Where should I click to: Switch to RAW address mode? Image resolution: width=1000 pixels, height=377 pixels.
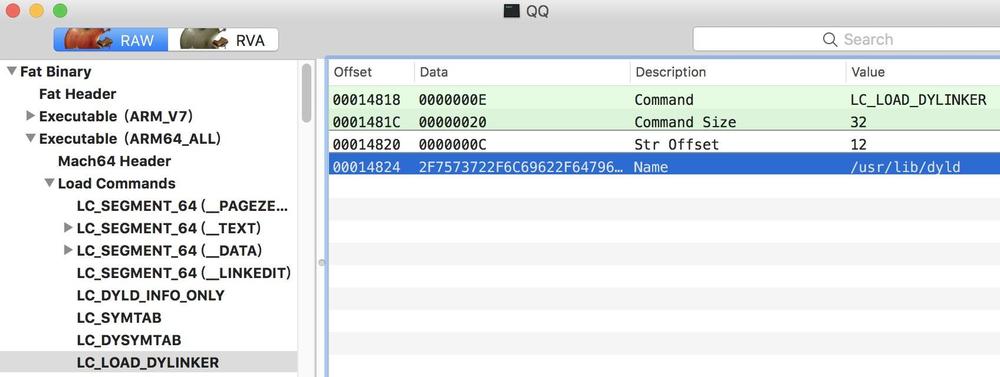pyautogui.click(x=110, y=40)
